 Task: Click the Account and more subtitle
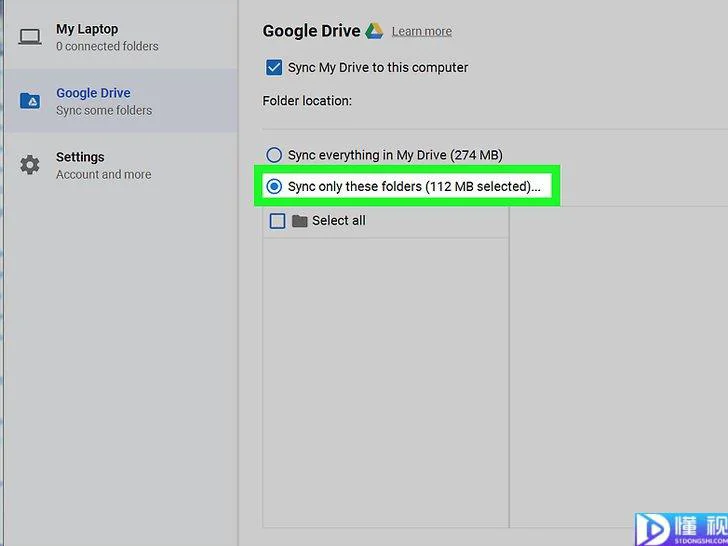point(104,175)
